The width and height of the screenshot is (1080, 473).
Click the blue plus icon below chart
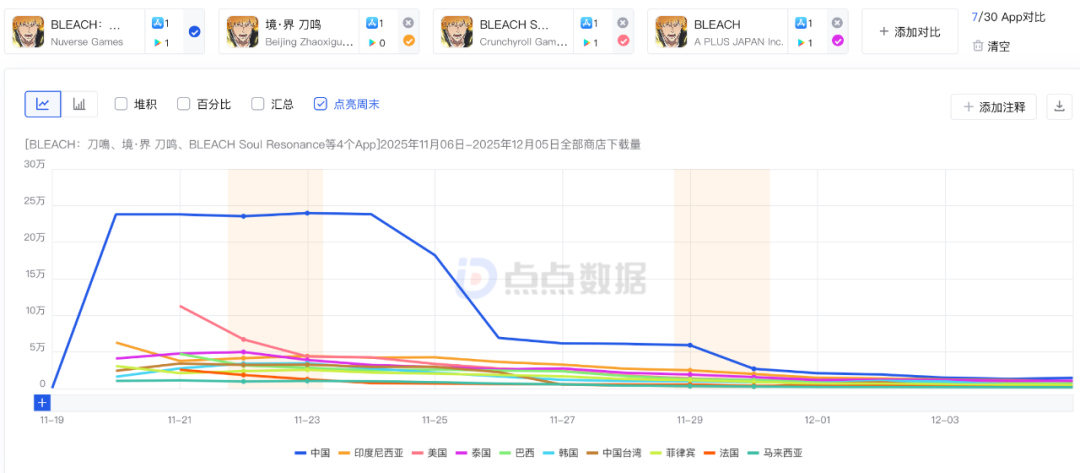(42, 403)
